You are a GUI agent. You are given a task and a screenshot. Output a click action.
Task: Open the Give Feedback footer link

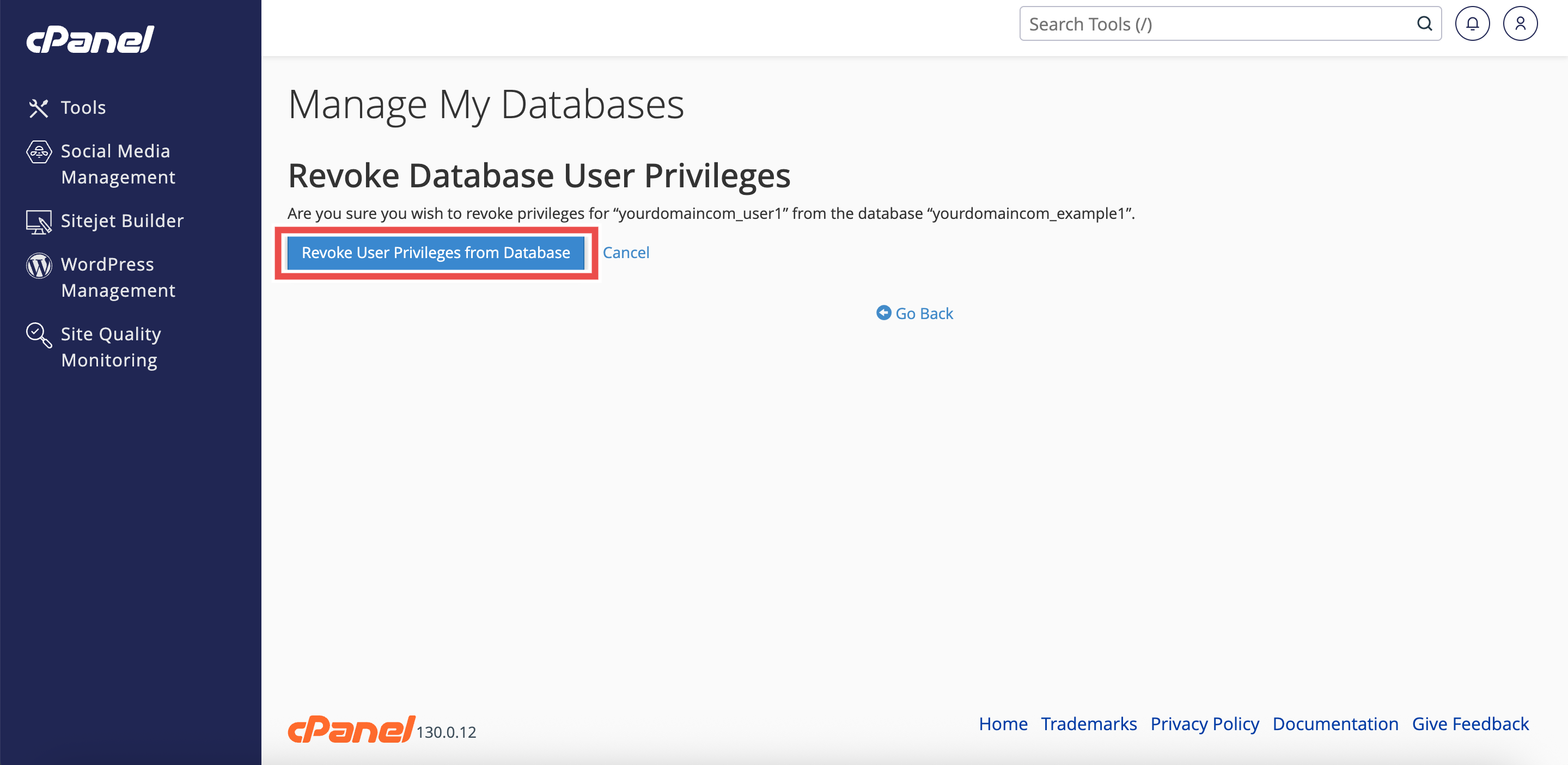click(1470, 724)
